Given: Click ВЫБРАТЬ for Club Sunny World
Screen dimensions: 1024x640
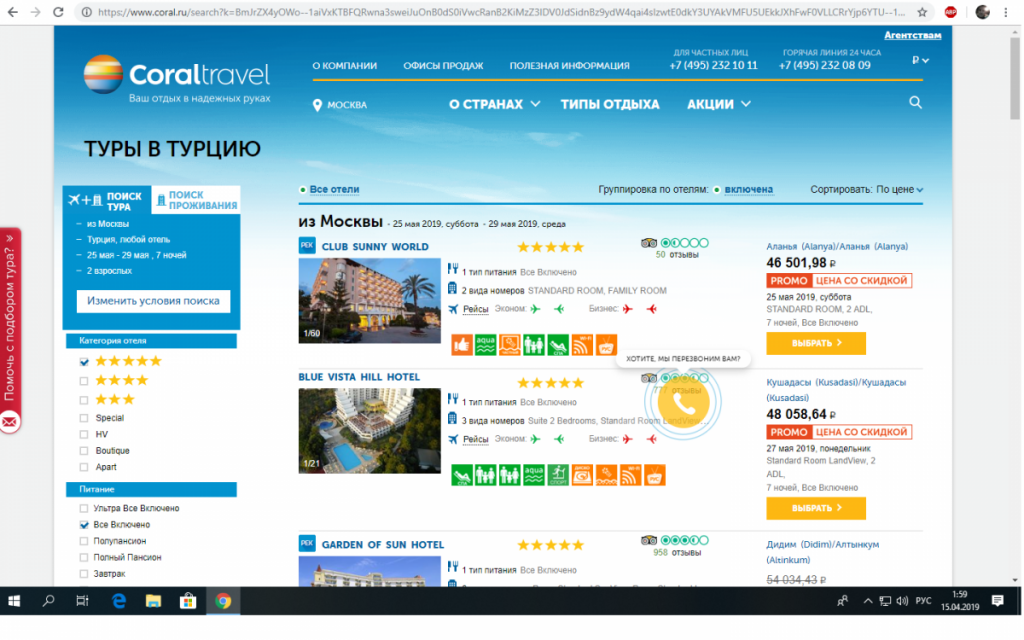Looking at the screenshot, I should click(x=816, y=343).
